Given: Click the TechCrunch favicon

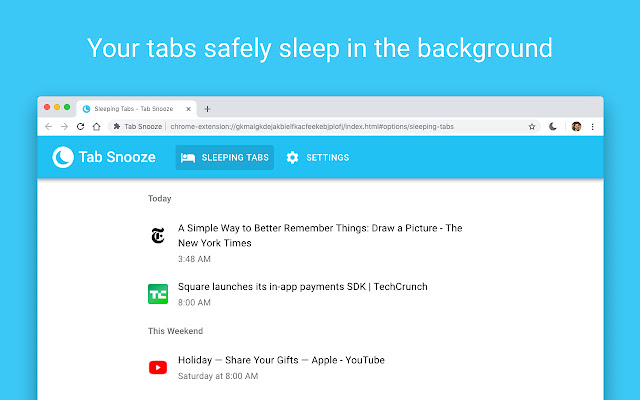Looking at the screenshot, I should [x=157, y=293].
